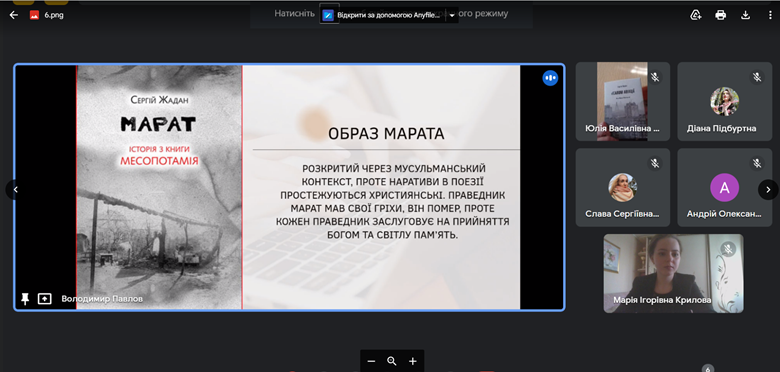Image resolution: width=780 pixels, height=372 pixels.
Task: Go back using the left arrow icon
Action: pos(13,15)
